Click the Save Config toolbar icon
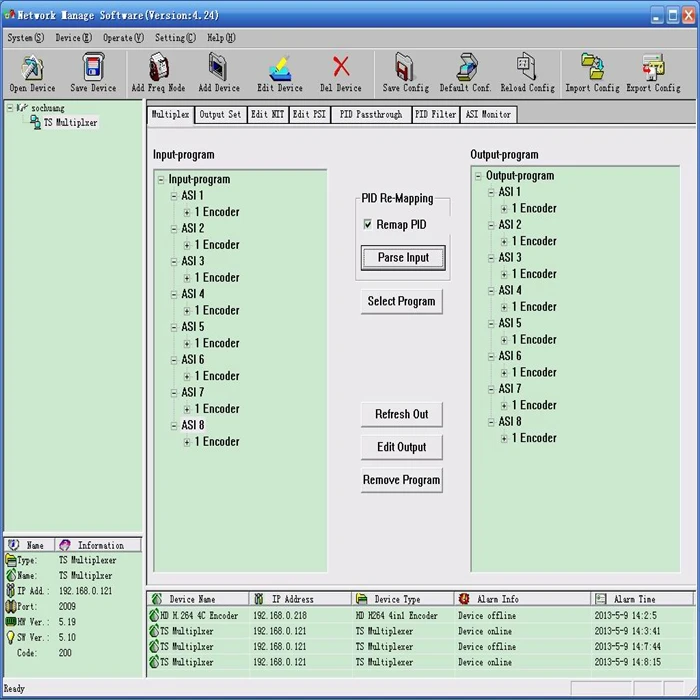The height and width of the screenshot is (700, 700). [x=404, y=67]
